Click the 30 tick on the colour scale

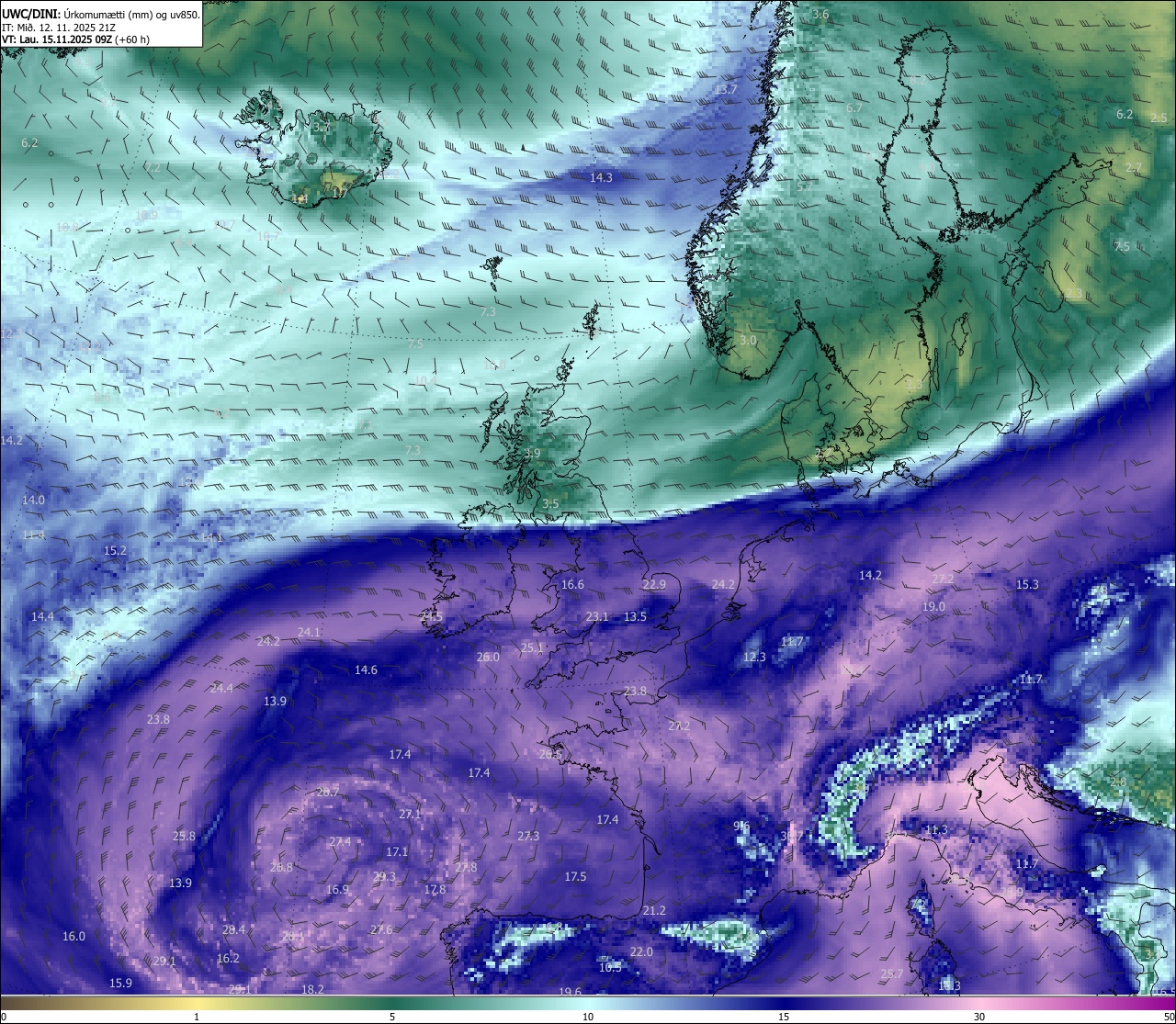pyautogui.click(x=979, y=1017)
